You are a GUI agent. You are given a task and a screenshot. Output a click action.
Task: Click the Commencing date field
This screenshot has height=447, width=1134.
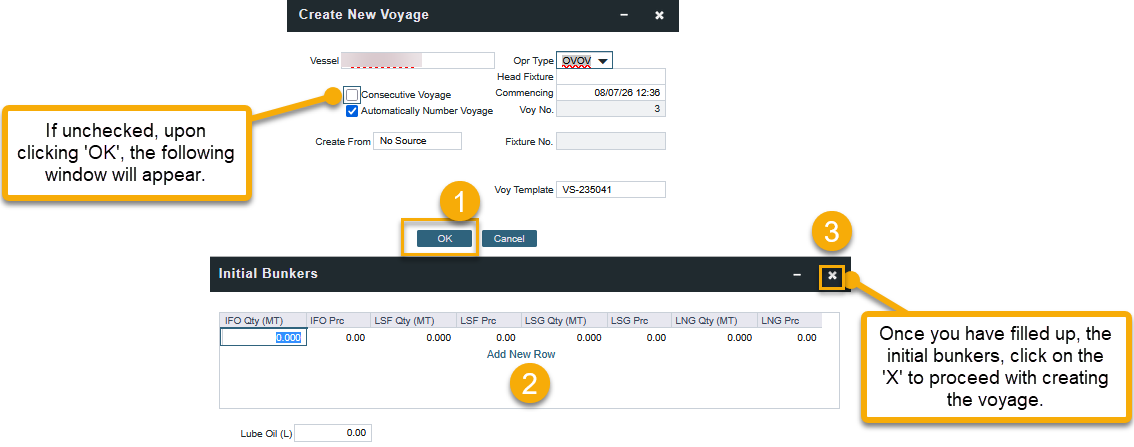[611, 93]
